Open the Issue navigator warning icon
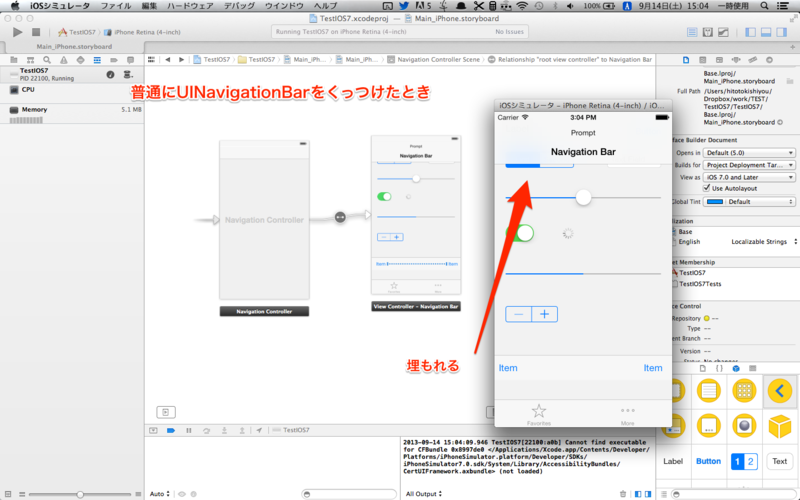 [x=64, y=60]
